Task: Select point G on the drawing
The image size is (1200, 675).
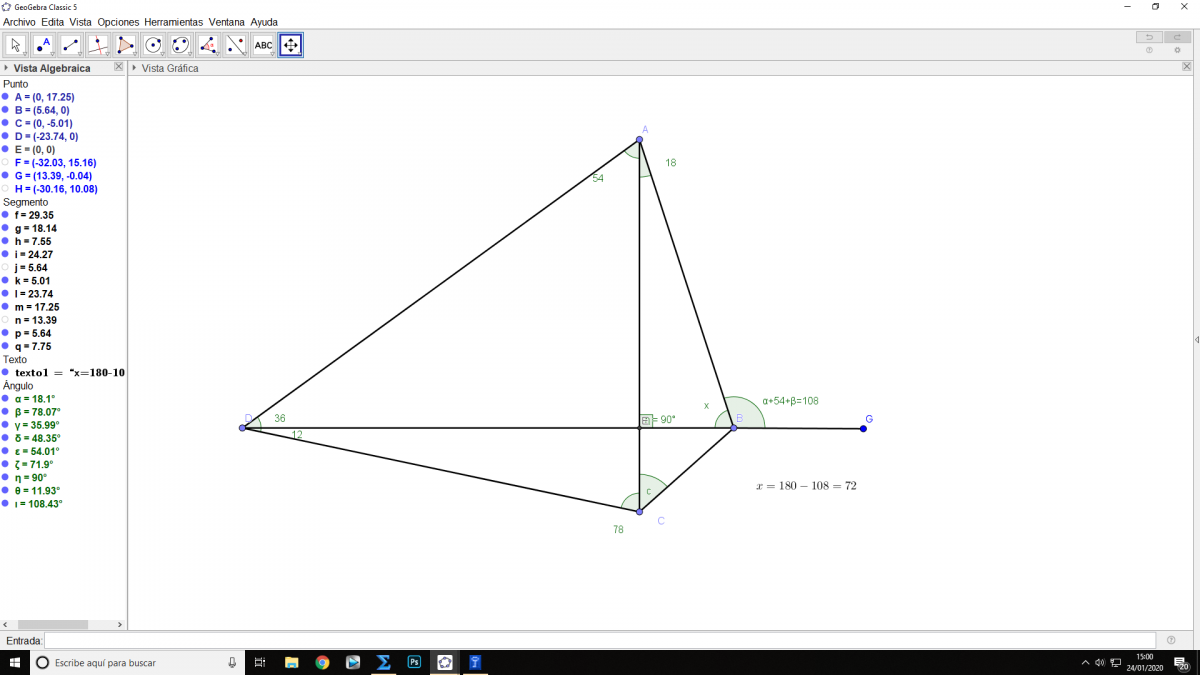Action: pos(863,429)
